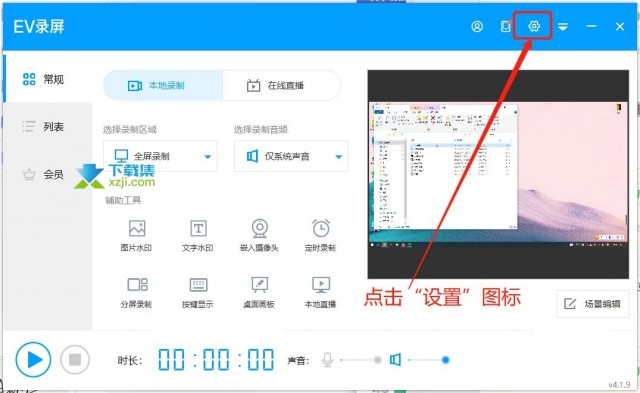Open the 图片水印 tool
The width and height of the screenshot is (640, 393).
[136, 235]
